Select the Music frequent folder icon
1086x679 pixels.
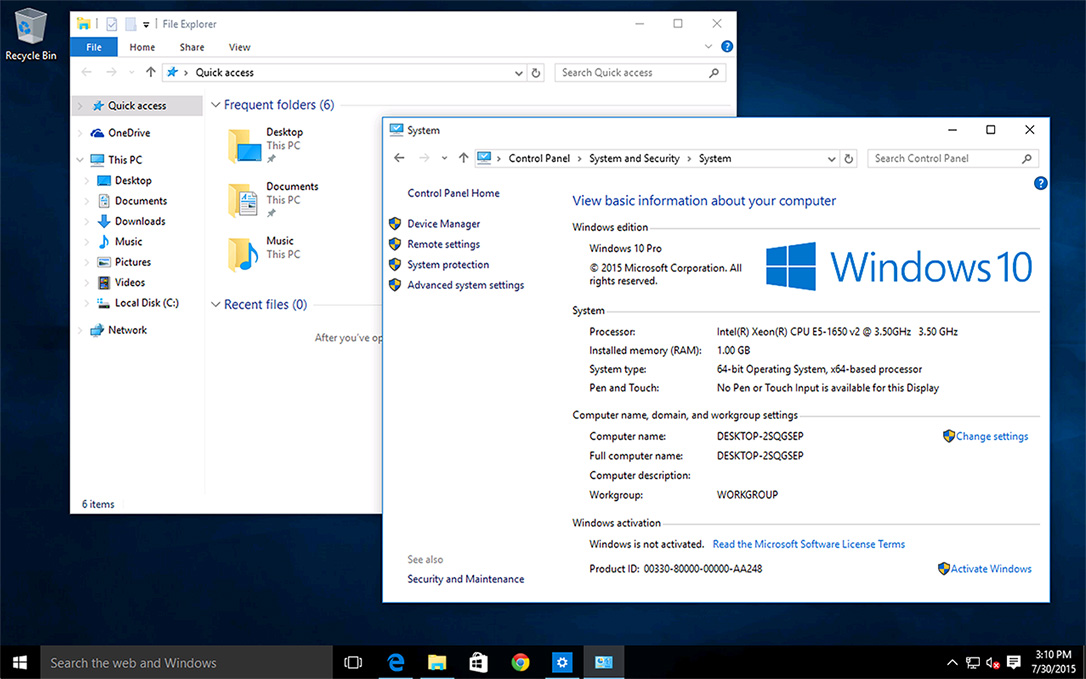[244, 254]
